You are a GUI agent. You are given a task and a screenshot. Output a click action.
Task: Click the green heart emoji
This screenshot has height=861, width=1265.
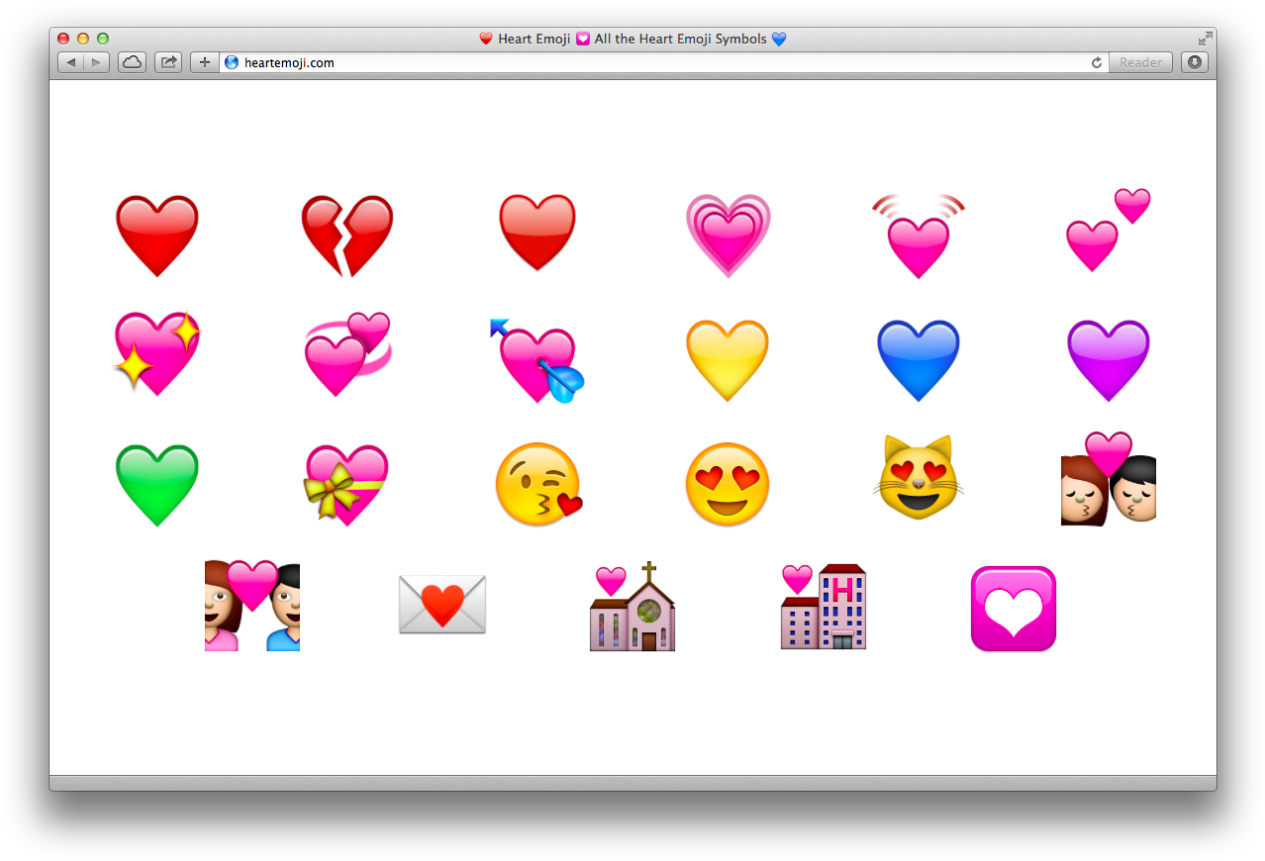(x=158, y=483)
